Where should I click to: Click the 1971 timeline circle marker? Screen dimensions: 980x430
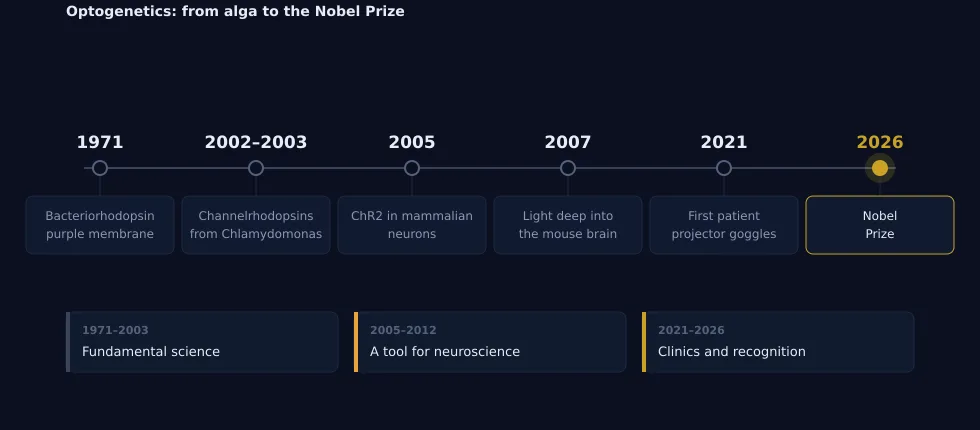click(100, 168)
